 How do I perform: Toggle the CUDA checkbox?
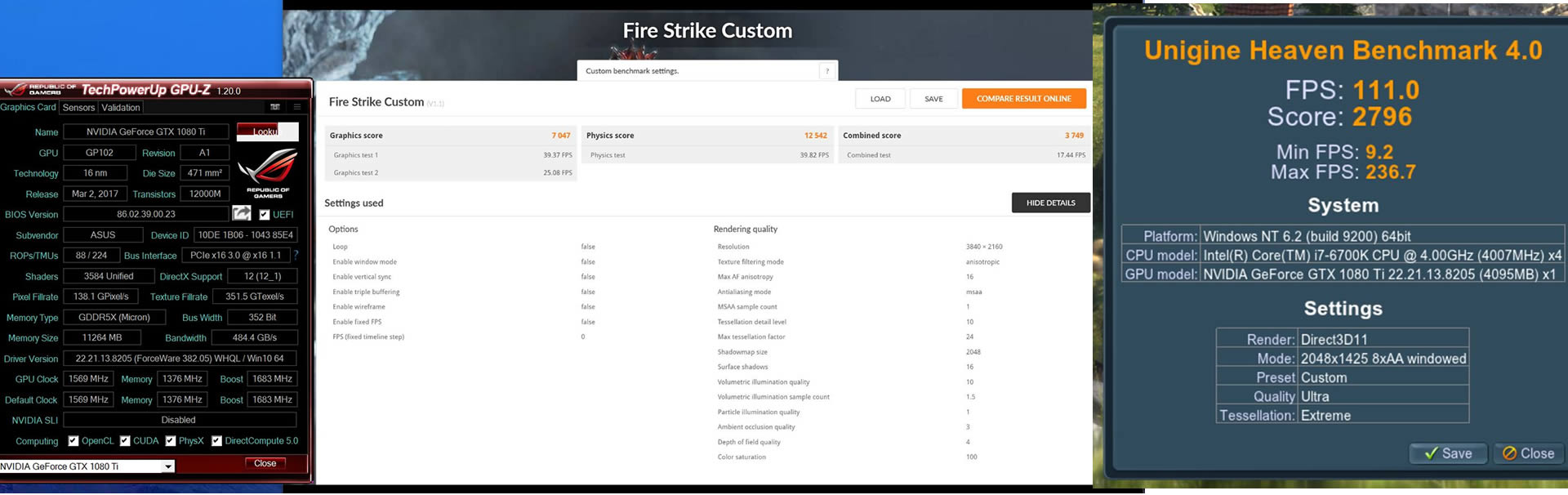pyautogui.click(x=125, y=441)
